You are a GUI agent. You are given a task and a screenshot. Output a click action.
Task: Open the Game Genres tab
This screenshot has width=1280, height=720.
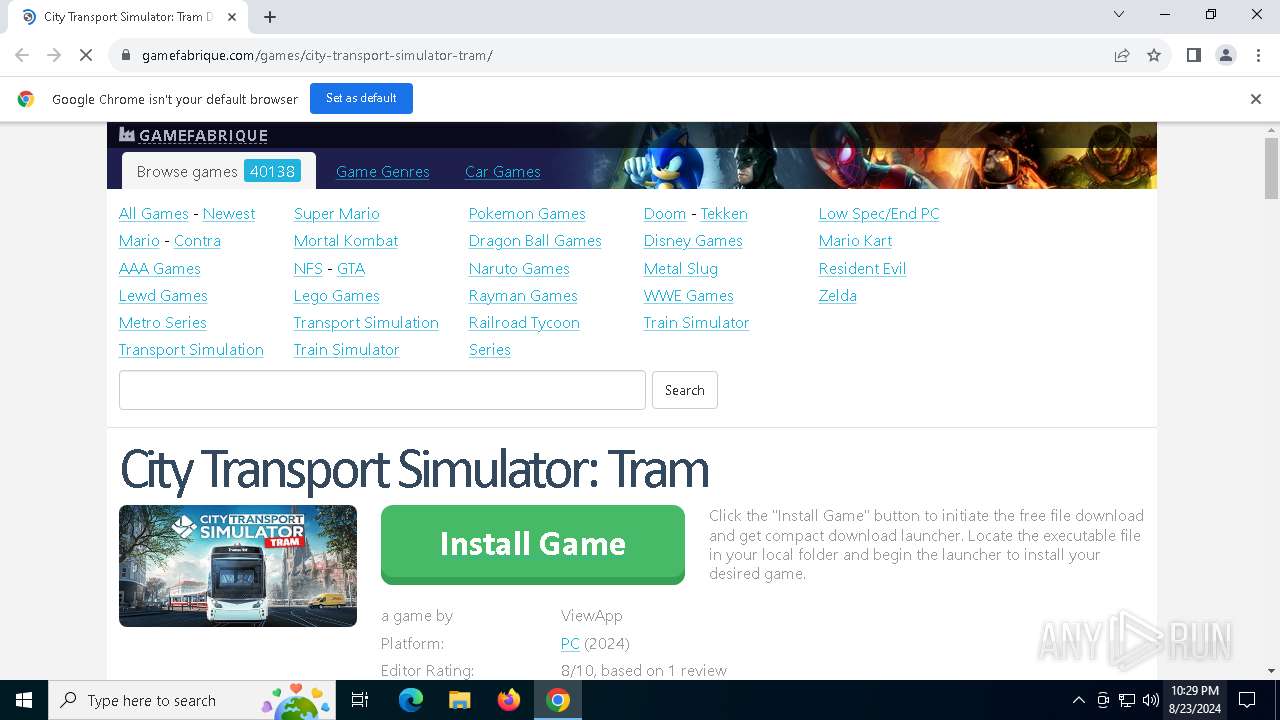tap(383, 172)
